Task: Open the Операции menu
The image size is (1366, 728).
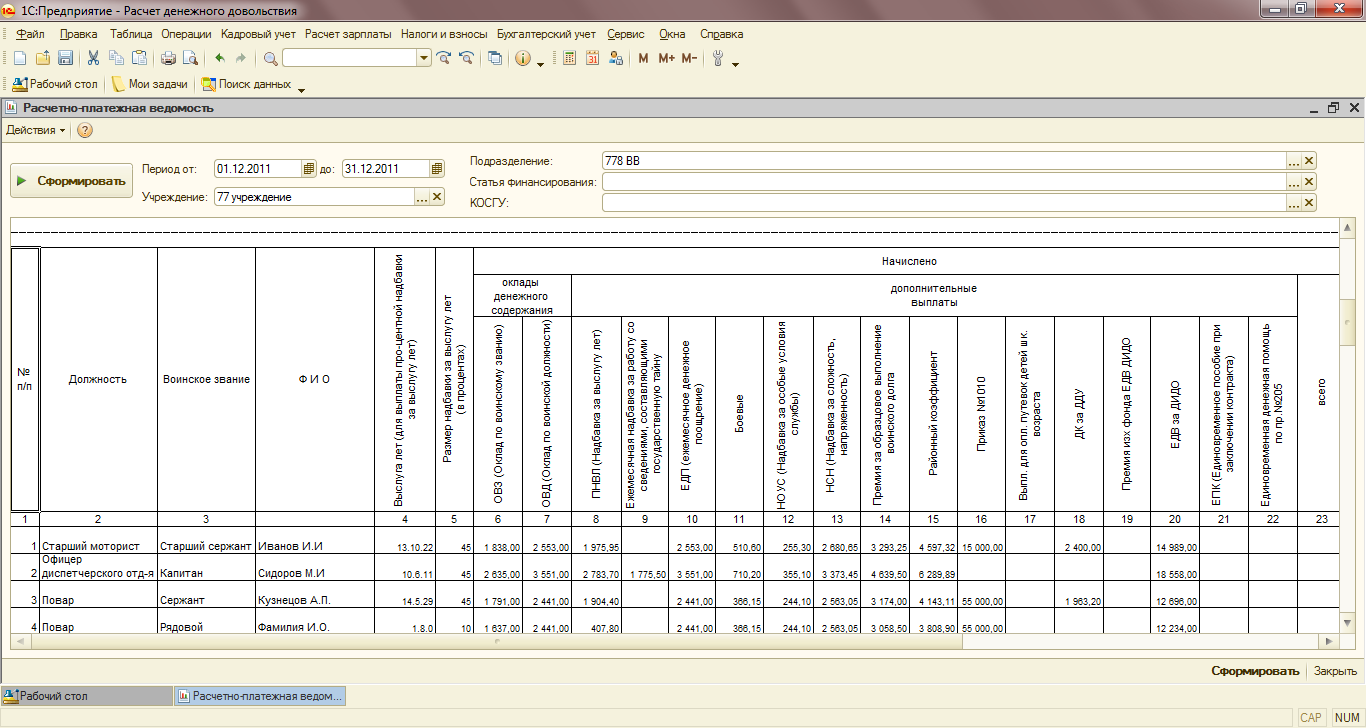Action: (186, 34)
